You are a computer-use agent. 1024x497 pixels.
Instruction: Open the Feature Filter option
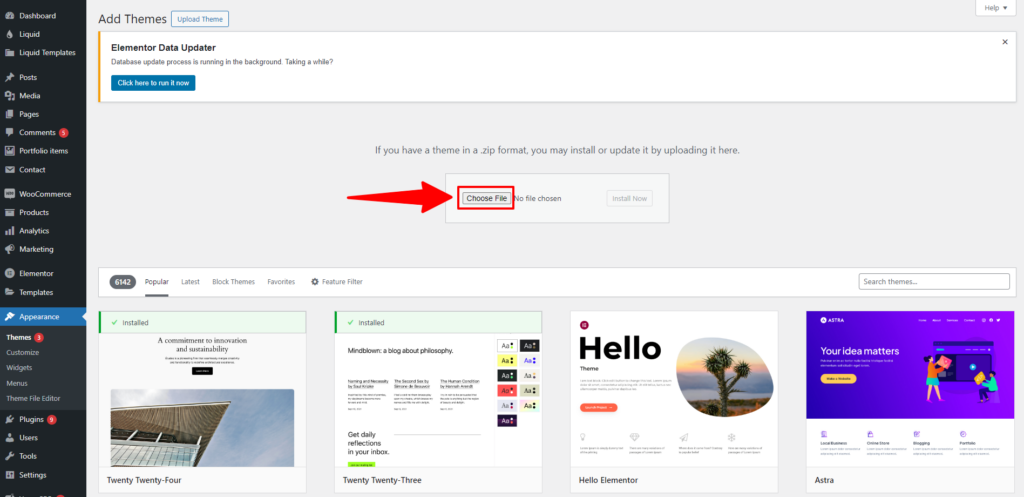pos(336,281)
